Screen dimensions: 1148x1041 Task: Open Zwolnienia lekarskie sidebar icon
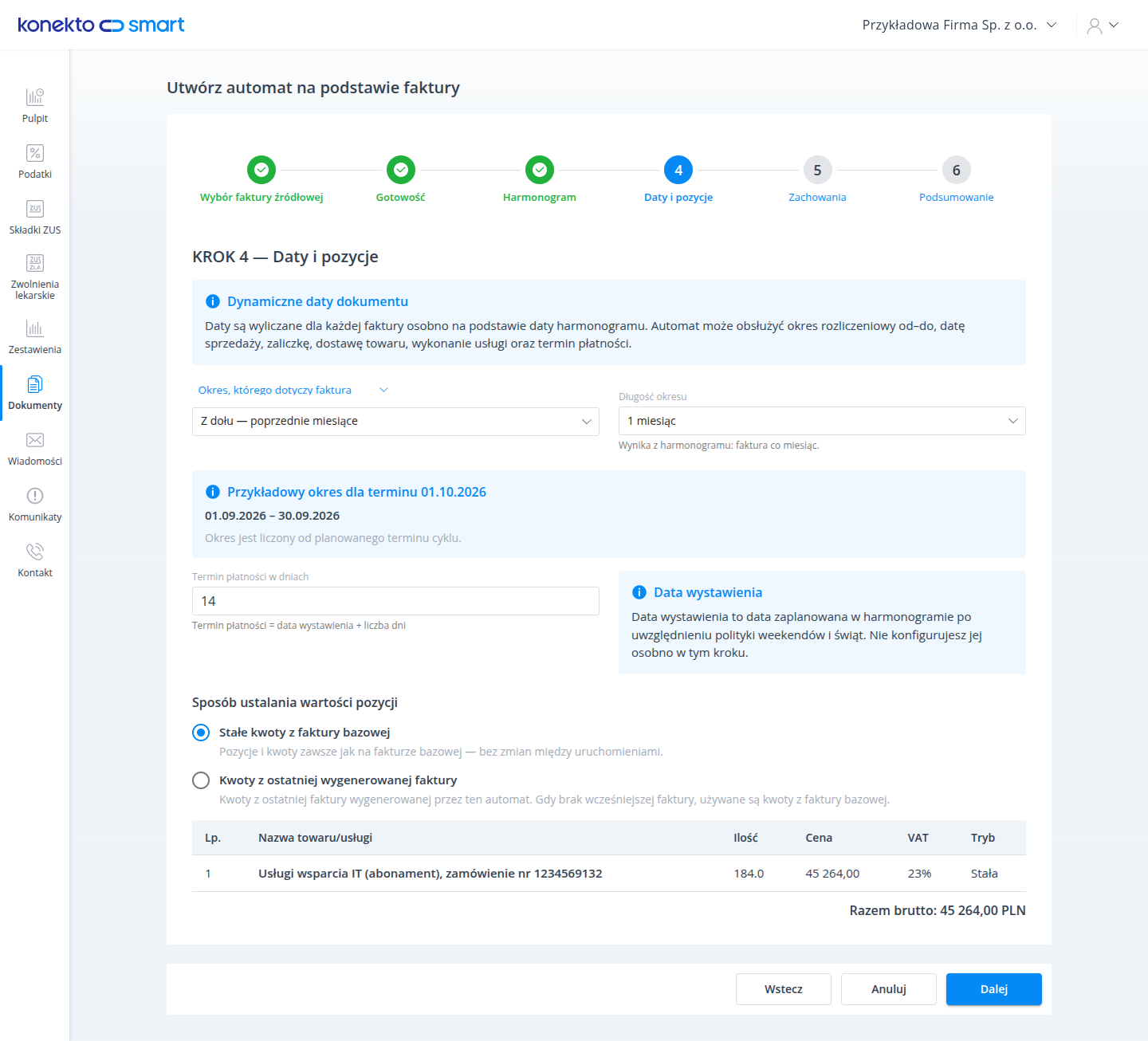click(x=35, y=263)
